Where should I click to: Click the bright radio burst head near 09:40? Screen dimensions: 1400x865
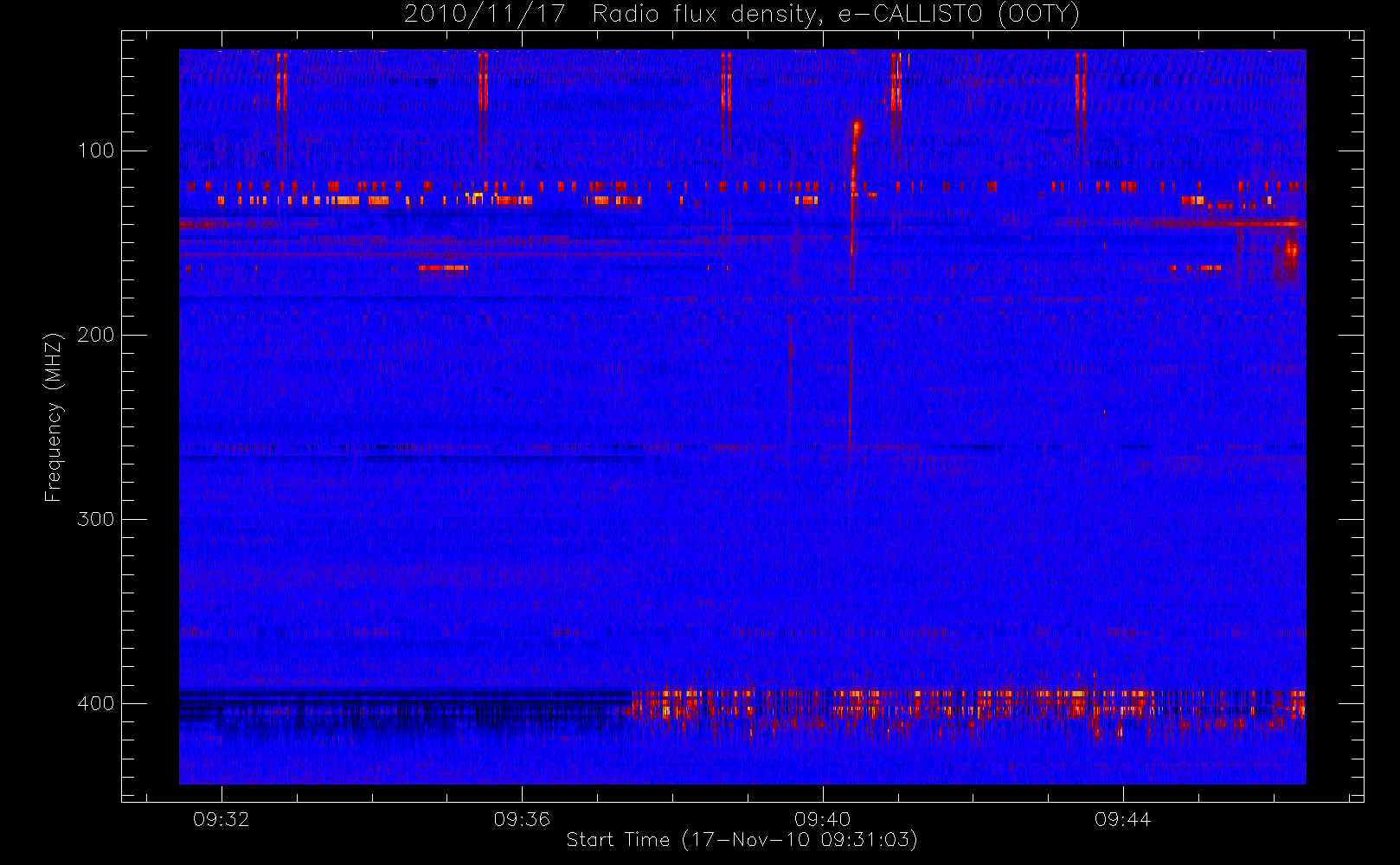[x=857, y=129]
